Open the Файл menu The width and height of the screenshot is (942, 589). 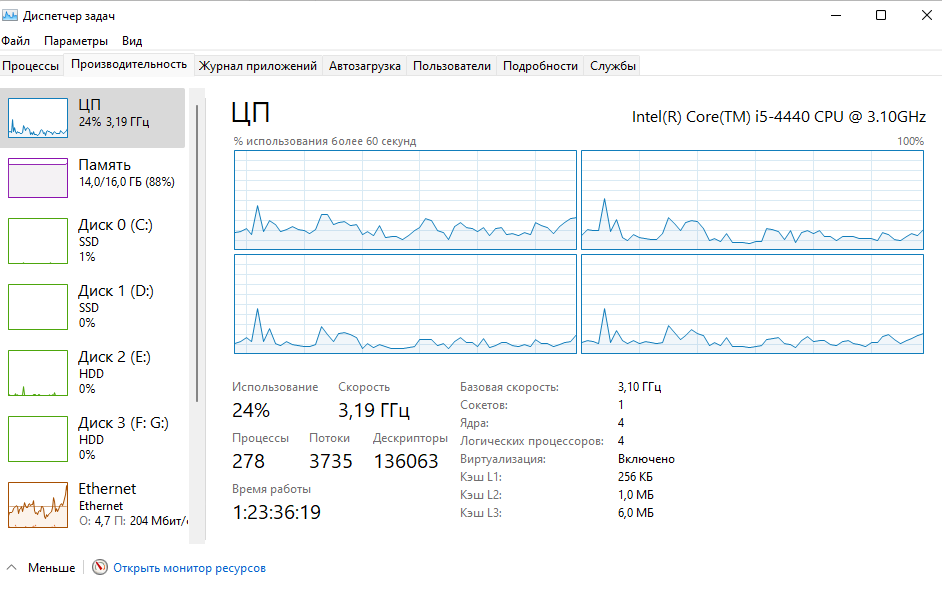coord(16,41)
